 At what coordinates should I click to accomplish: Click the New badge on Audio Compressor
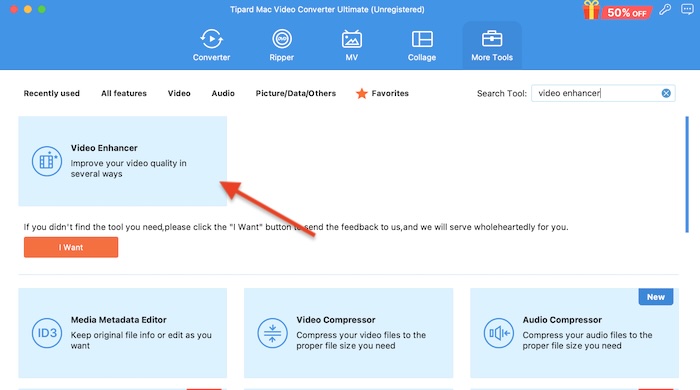655,297
